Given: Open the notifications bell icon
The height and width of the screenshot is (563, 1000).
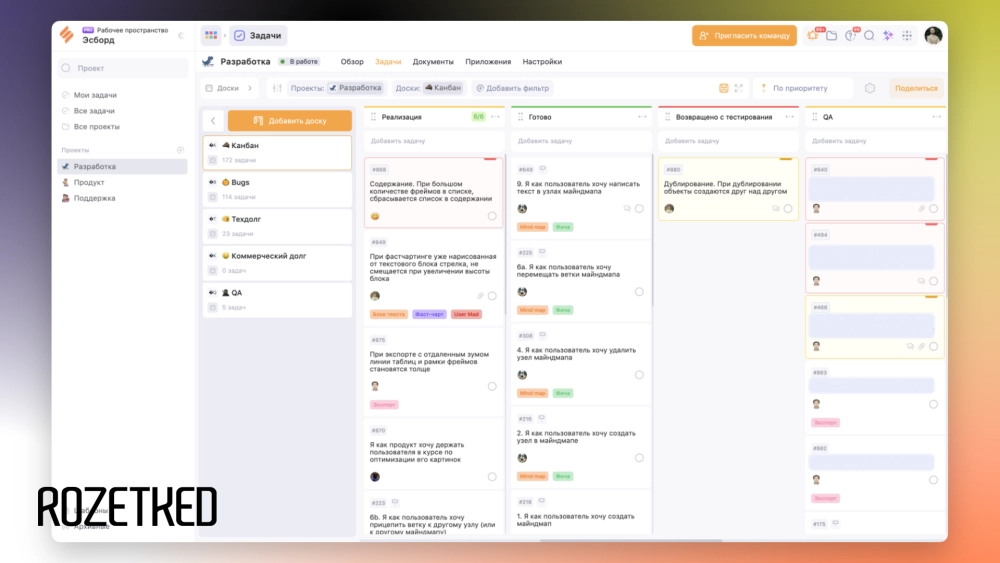Looking at the screenshot, I should point(812,36).
